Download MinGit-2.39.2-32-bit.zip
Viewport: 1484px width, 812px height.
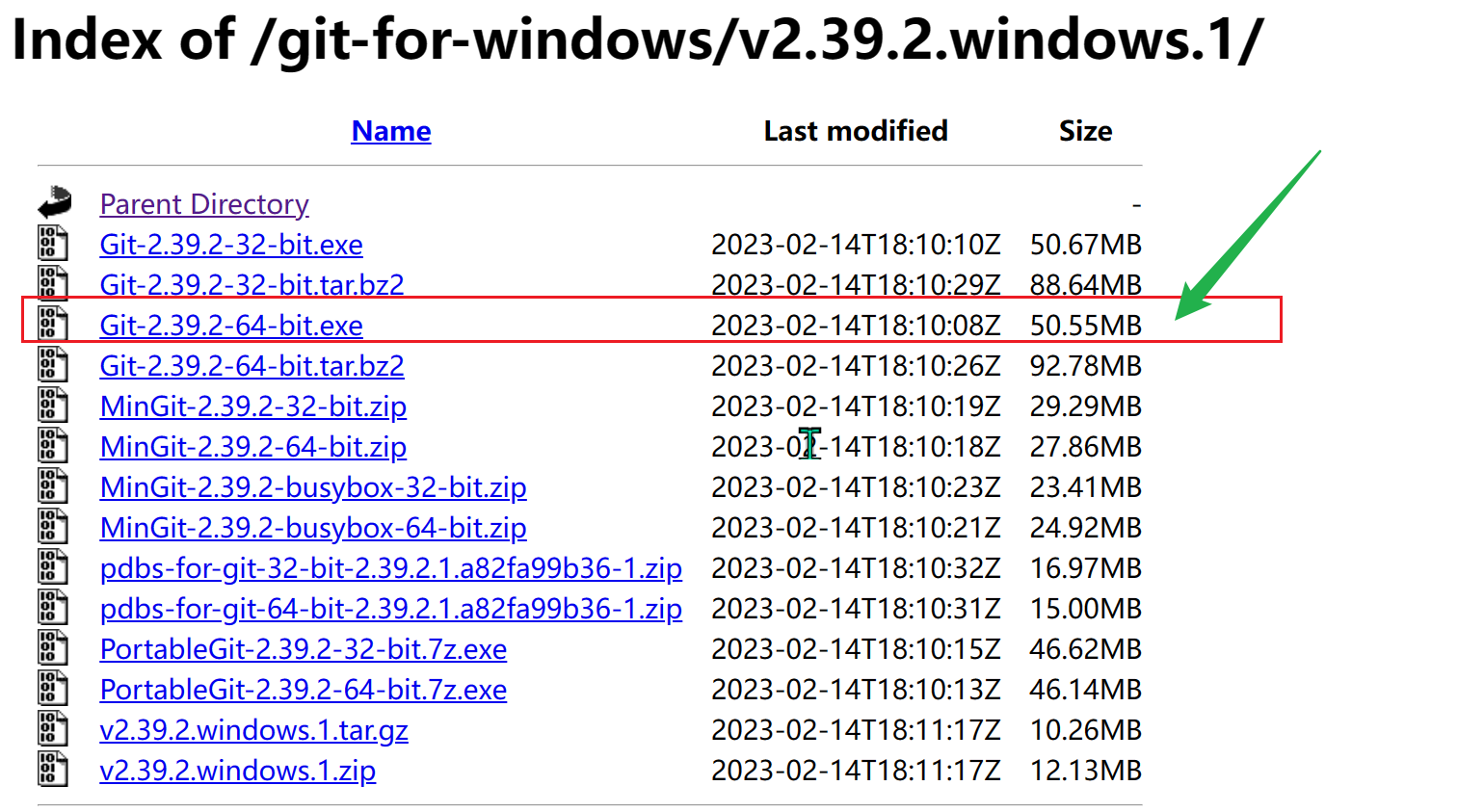253,406
